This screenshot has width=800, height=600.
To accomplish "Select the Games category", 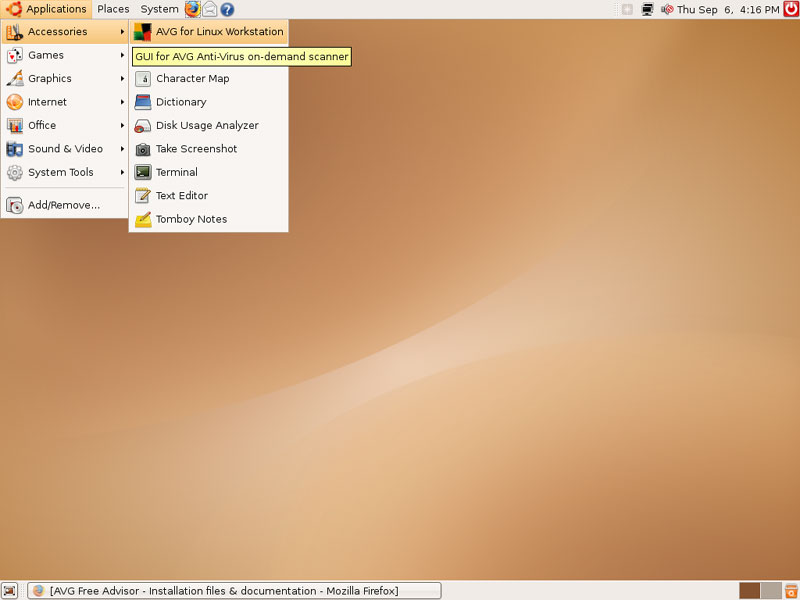I will pos(65,55).
